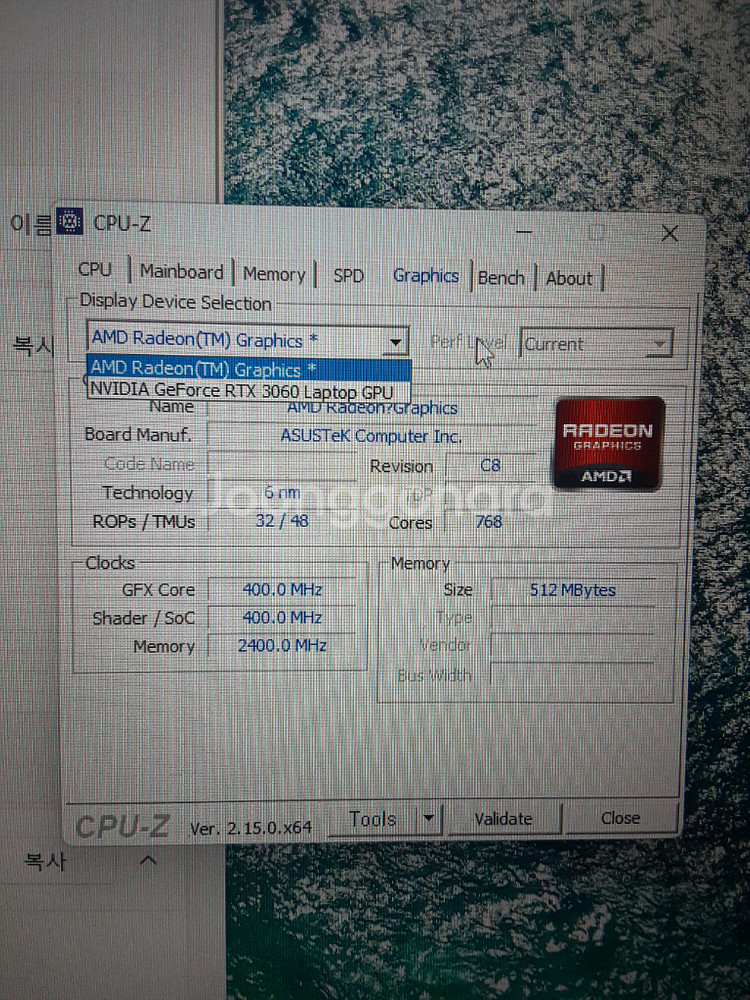Open the Mainboard tab
Image resolution: width=750 pixels, height=1000 pixels.
click(x=182, y=272)
